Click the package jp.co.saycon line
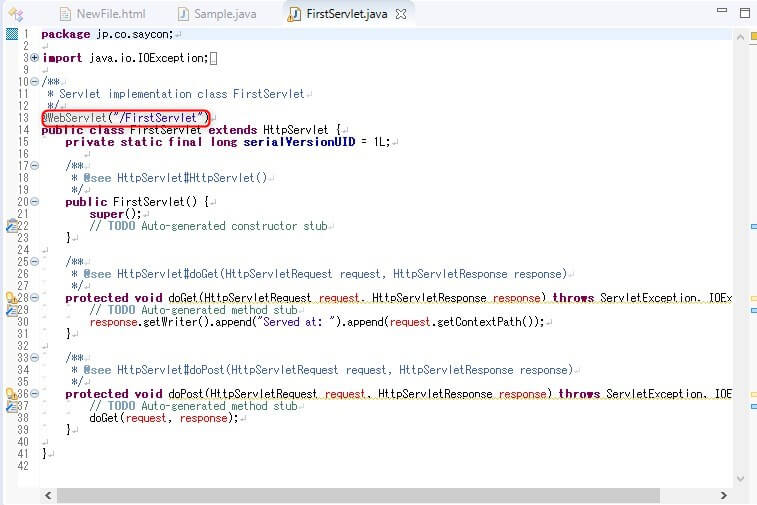Viewport: 757px width, 505px height. 107,34
